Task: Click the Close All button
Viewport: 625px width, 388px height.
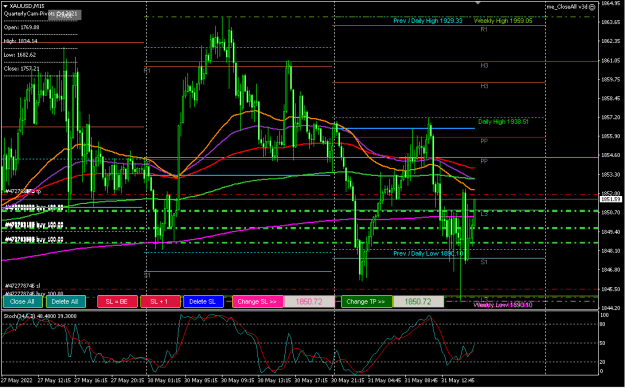Action: point(23,302)
